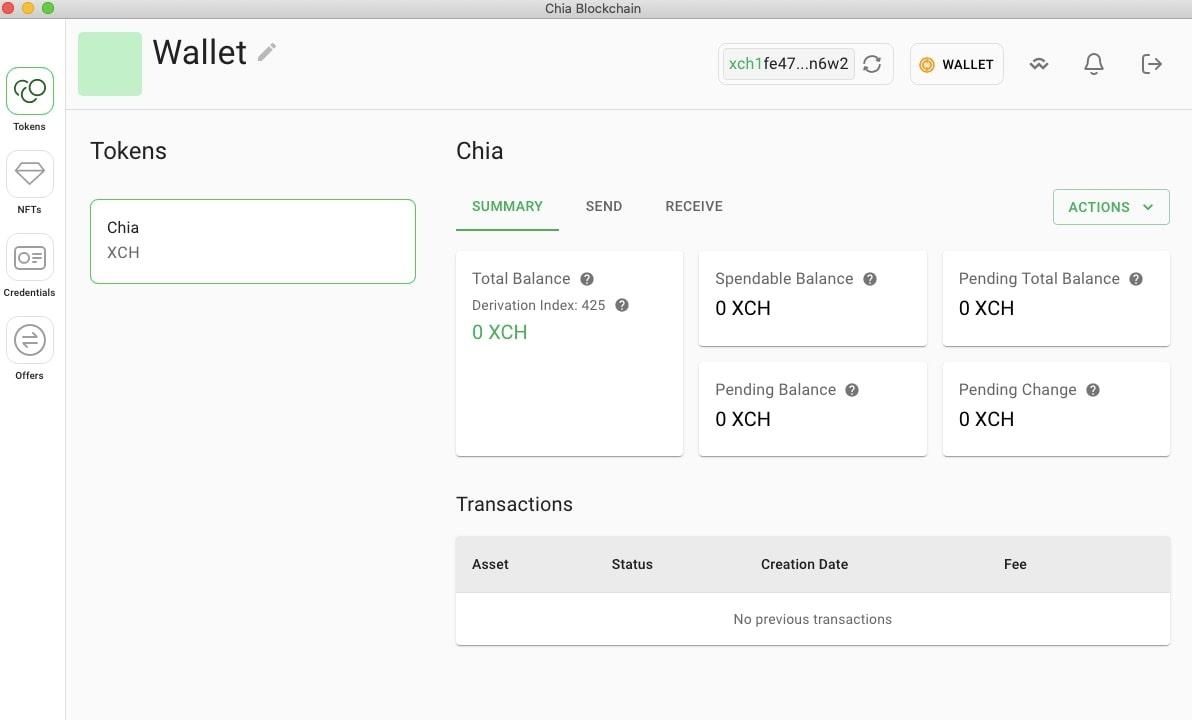Click help icon next to Pending Total Balance
The image size is (1192, 720).
coord(1136,279)
